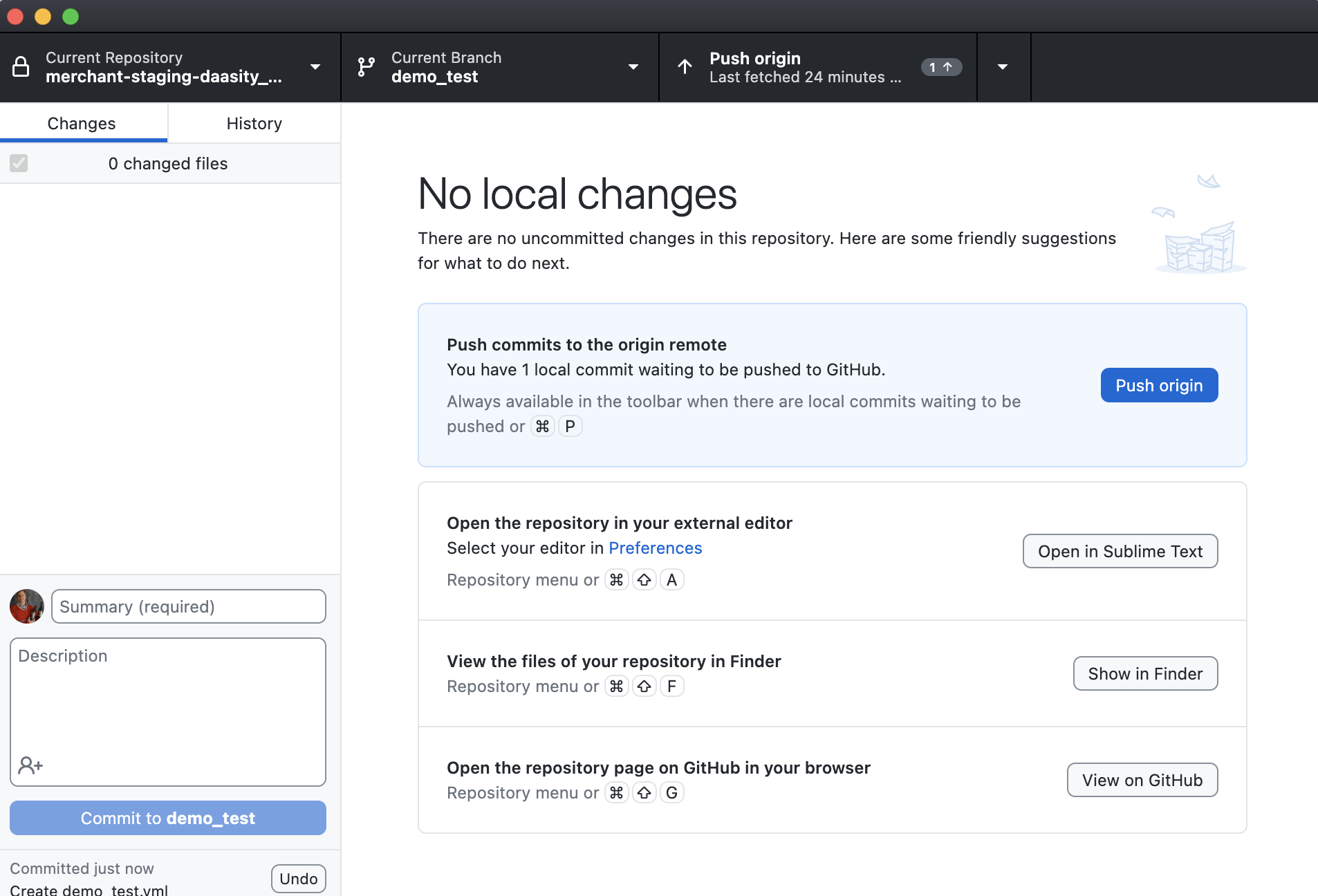
Task: Click the Show in Finder button
Action: point(1144,673)
